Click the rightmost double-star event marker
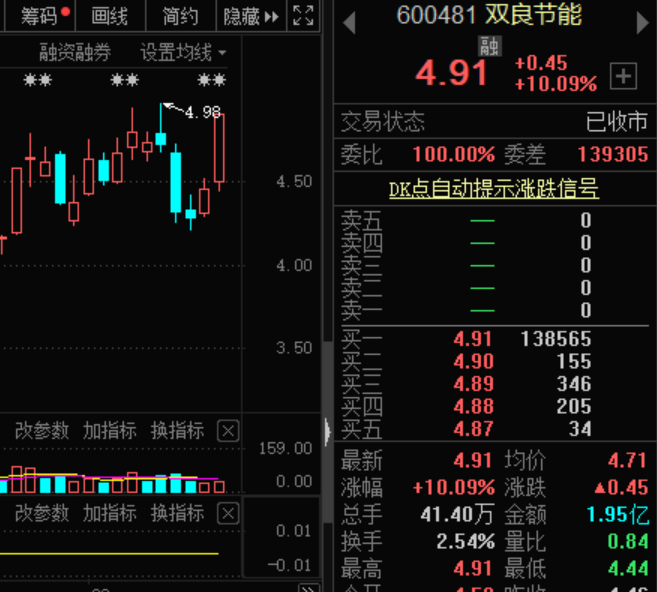This screenshot has width=657, height=592. click(212, 80)
